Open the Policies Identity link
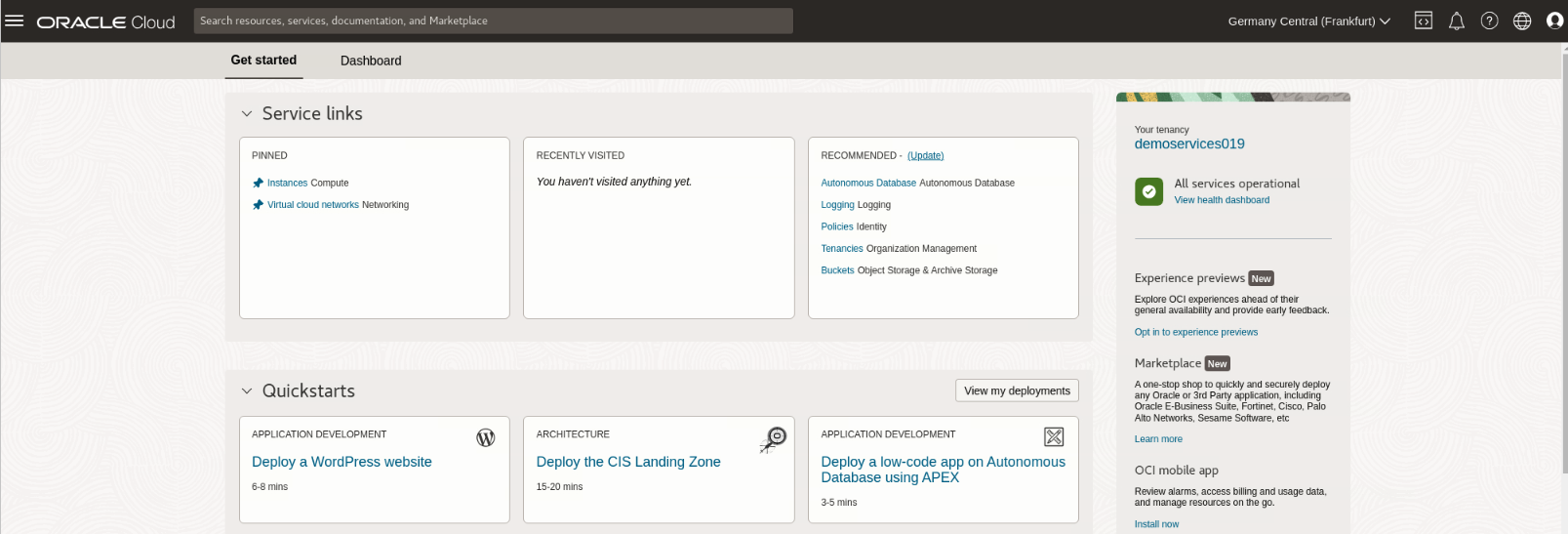Screen dimensions: 1568x534 tap(837, 226)
